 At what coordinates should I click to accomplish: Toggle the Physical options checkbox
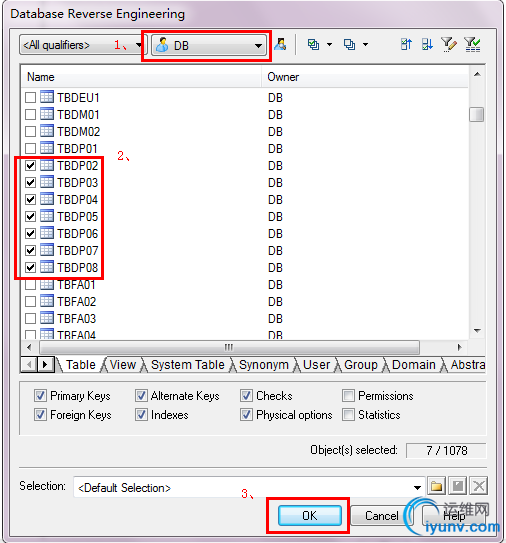tap(246, 415)
